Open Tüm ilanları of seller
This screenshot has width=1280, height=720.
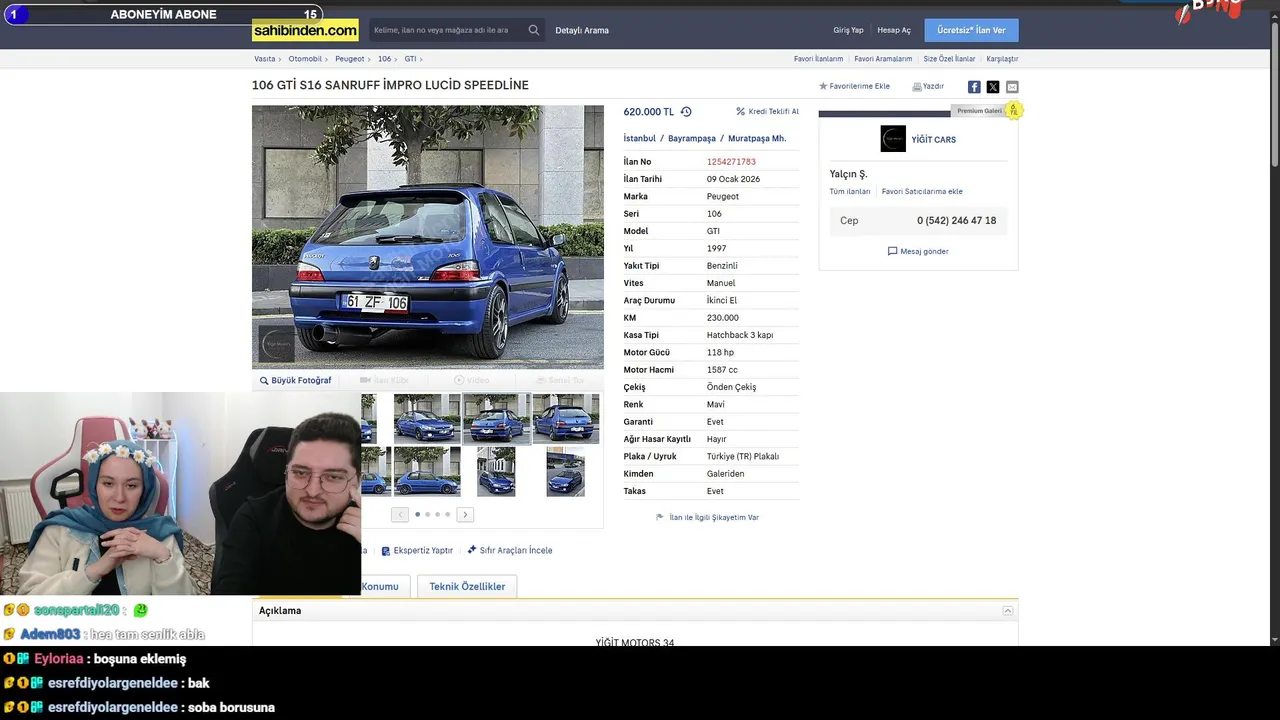850,191
